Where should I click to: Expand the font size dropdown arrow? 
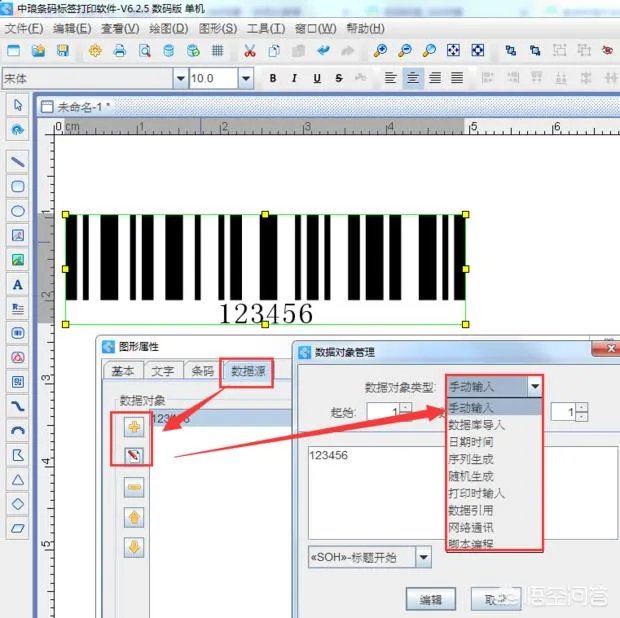(246, 78)
